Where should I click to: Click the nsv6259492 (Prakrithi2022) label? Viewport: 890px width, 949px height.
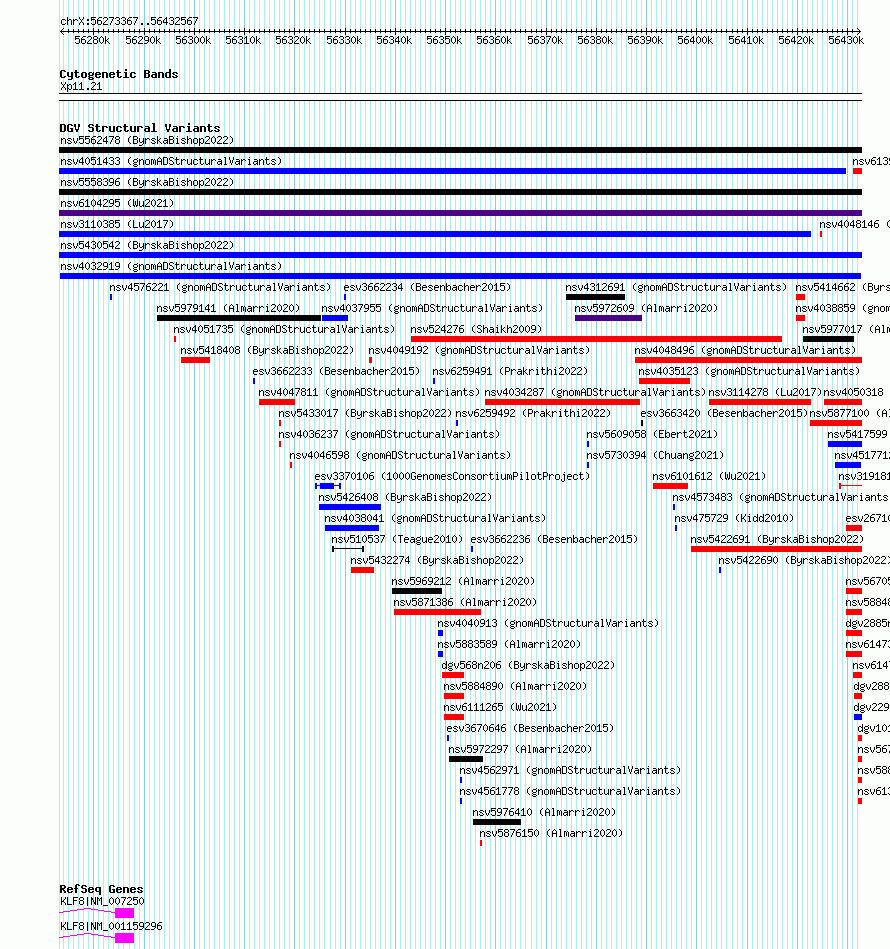[x=533, y=413]
